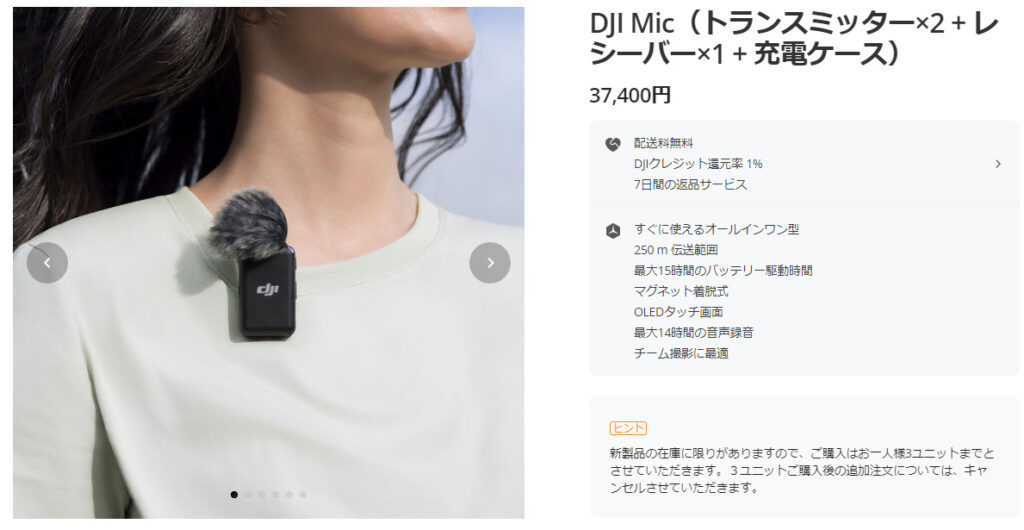Select the fourth carousel indicator dot
This screenshot has width=1024, height=530.
pyautogui.click(x=276, y=495)
